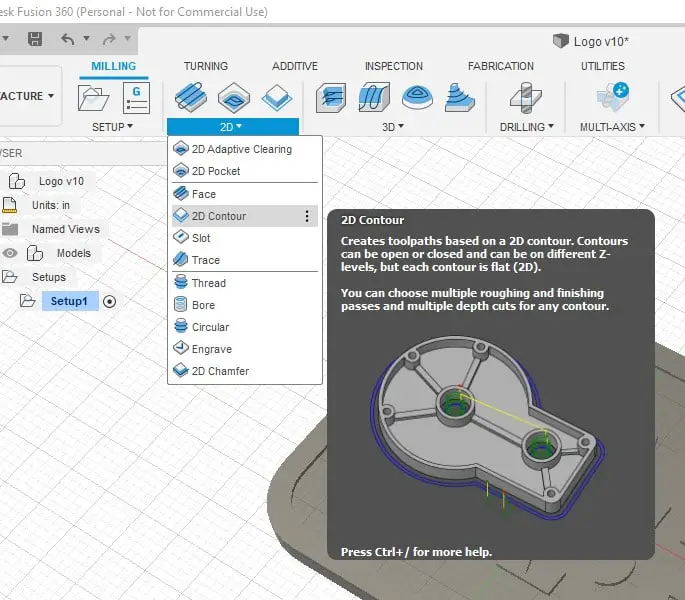Screen dimensions: 685x600
Task: Switch to the UTILITIES tab
Action: (x=602, y=66)
